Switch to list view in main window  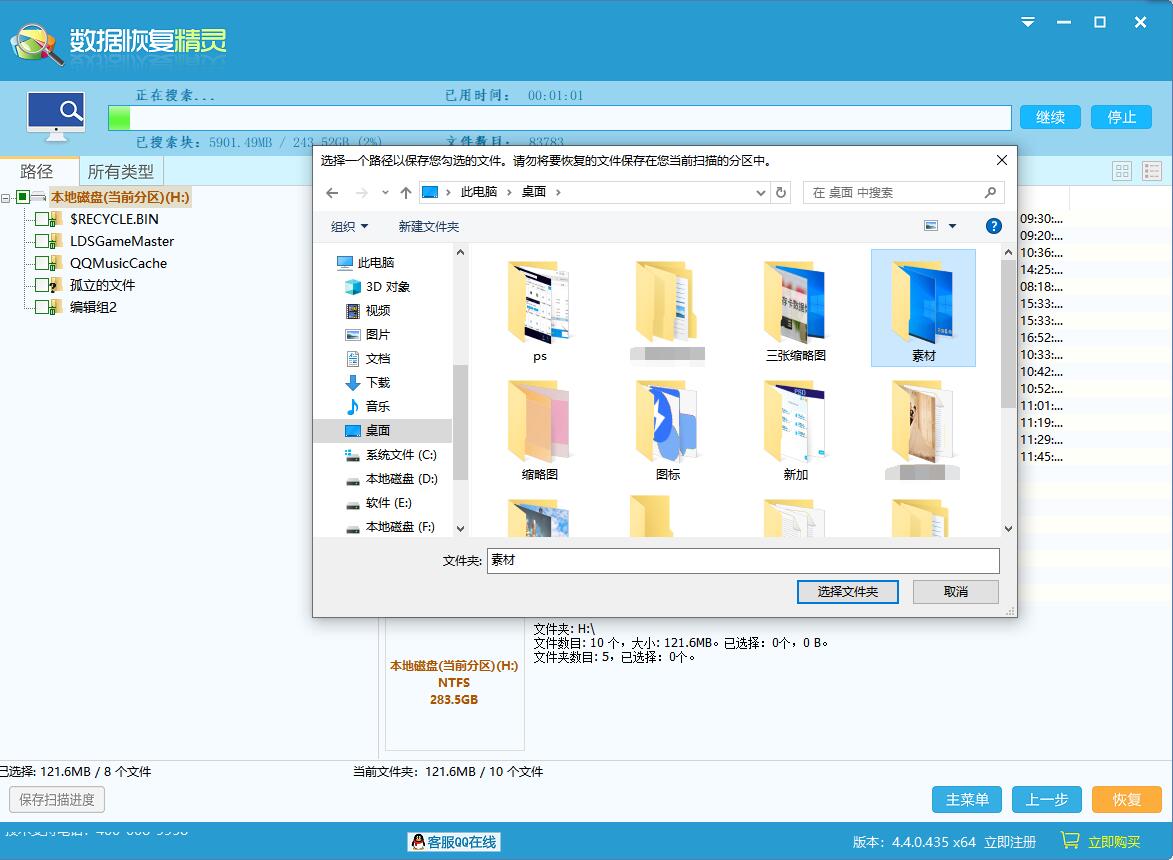point(1151,171)
